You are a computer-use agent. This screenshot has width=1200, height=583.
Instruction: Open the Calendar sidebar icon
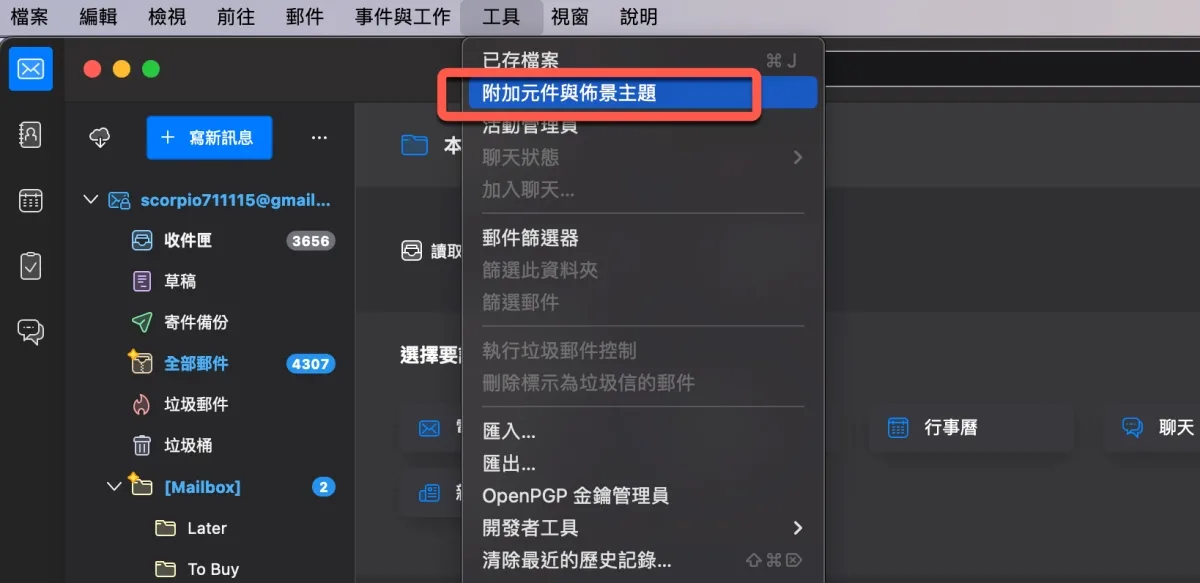[31, 201]
